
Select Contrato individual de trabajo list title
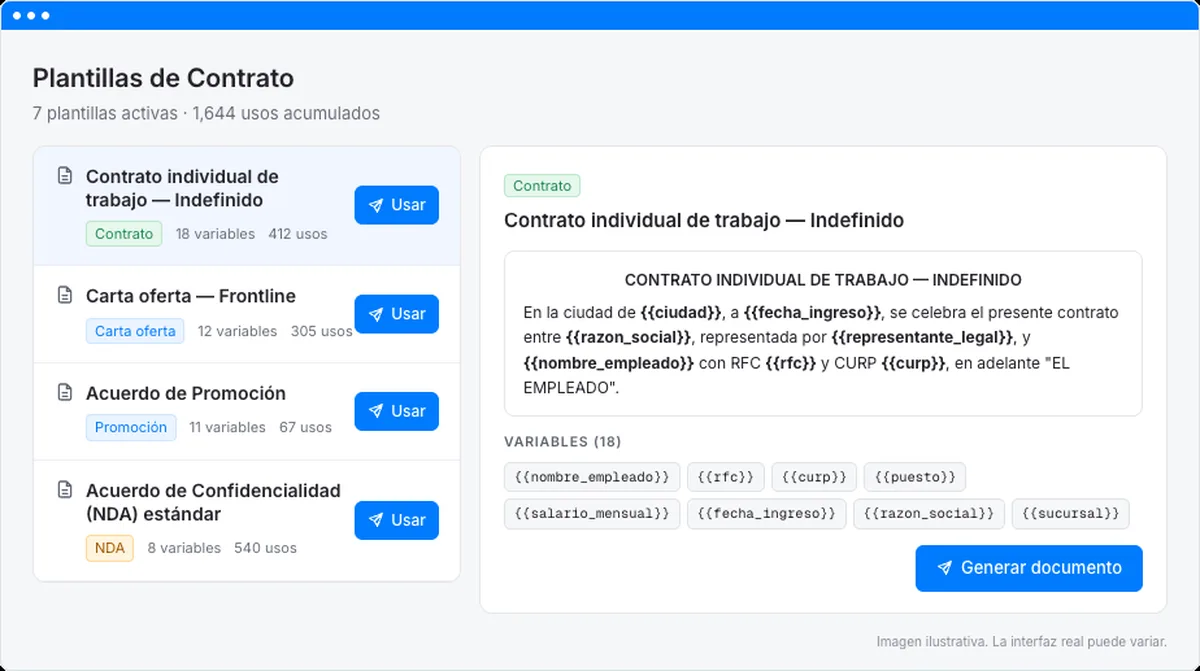182,188
